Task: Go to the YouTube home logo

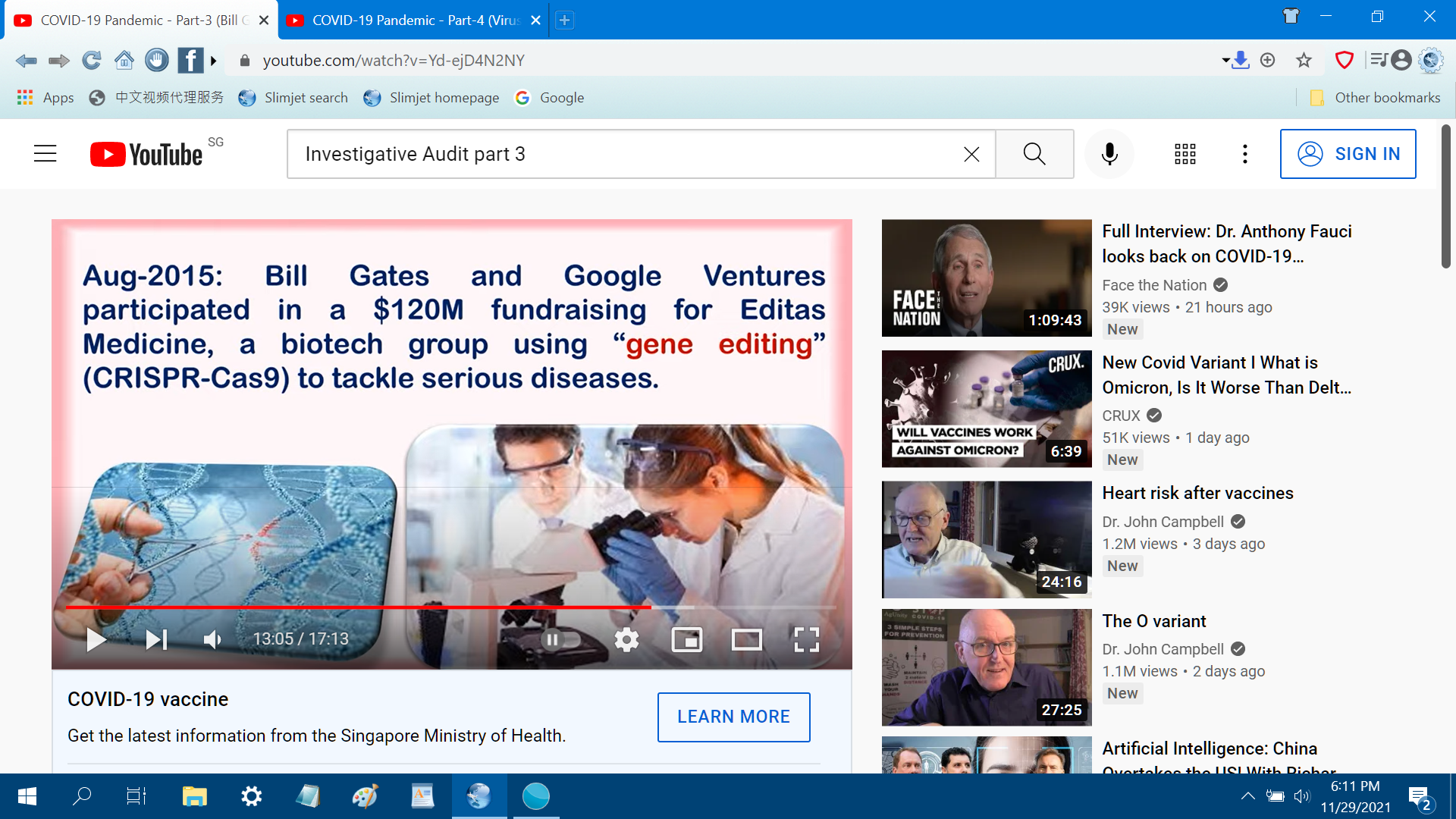Action: tap(146, 154)
